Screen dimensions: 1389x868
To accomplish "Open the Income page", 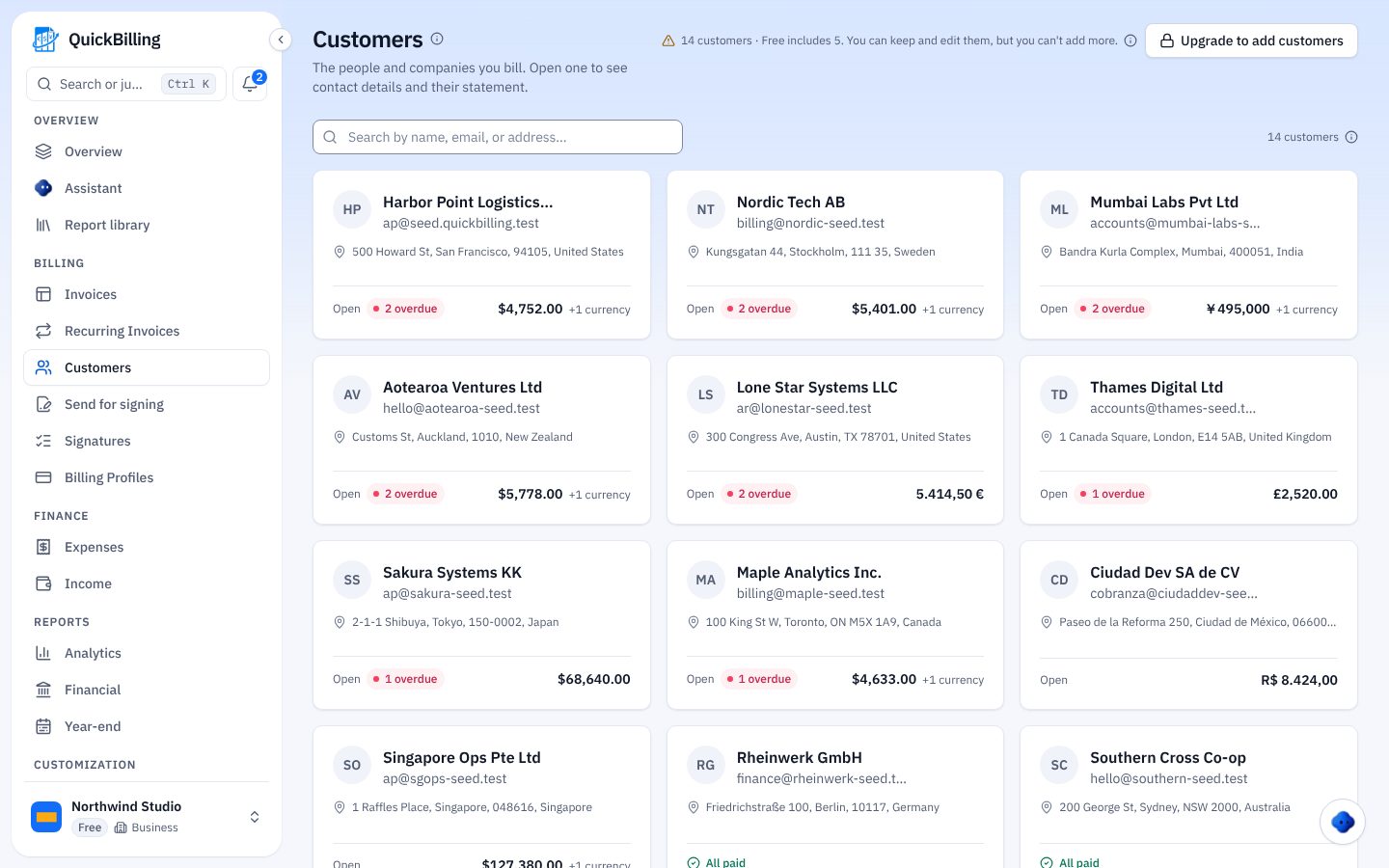I will 147,583.
